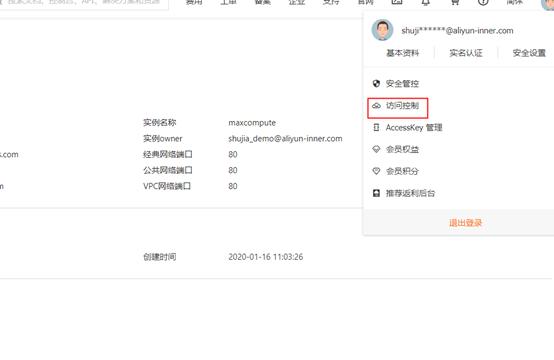Click the 创建时间 label
Image resolution: width=554 pixels, height=360 pixels.
(x=159, y=257)
